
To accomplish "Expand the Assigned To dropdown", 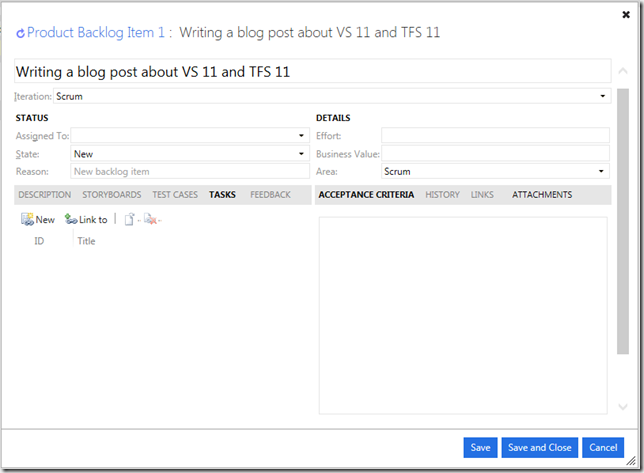I will tap(301, 135).
